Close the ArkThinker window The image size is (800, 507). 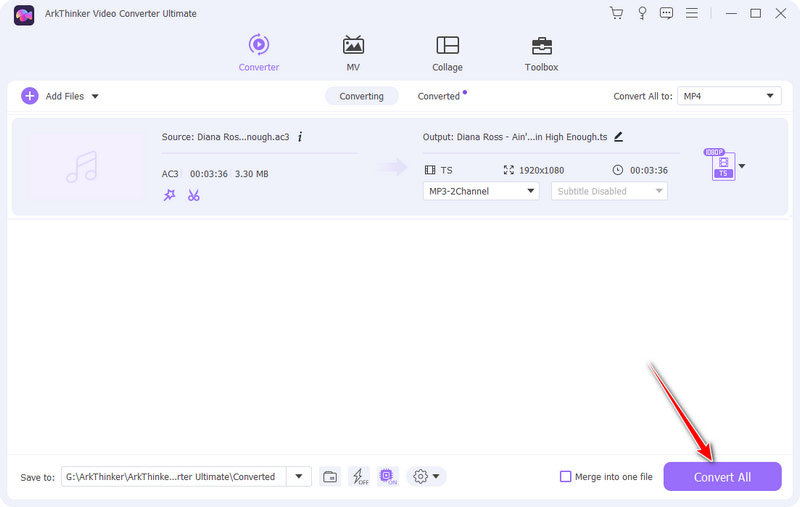[x=781, y=13]
